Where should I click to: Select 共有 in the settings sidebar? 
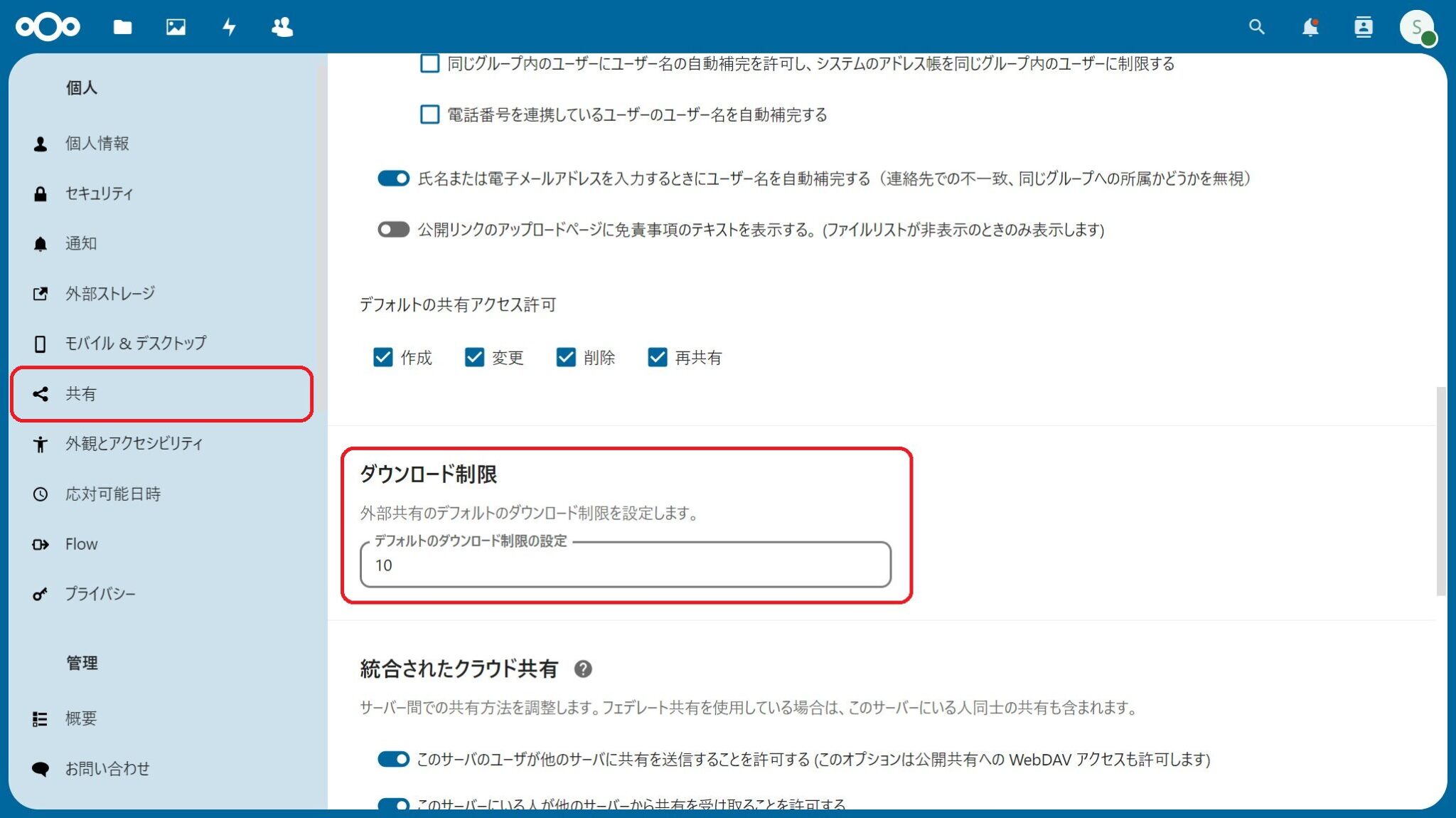[x=80, y=393]
